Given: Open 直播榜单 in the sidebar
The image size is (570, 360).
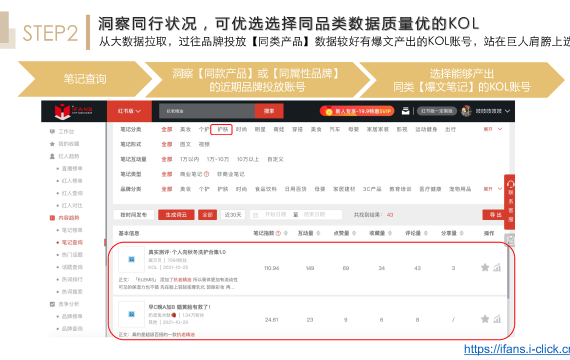Looking at the screenshot, I should point(72,168).
